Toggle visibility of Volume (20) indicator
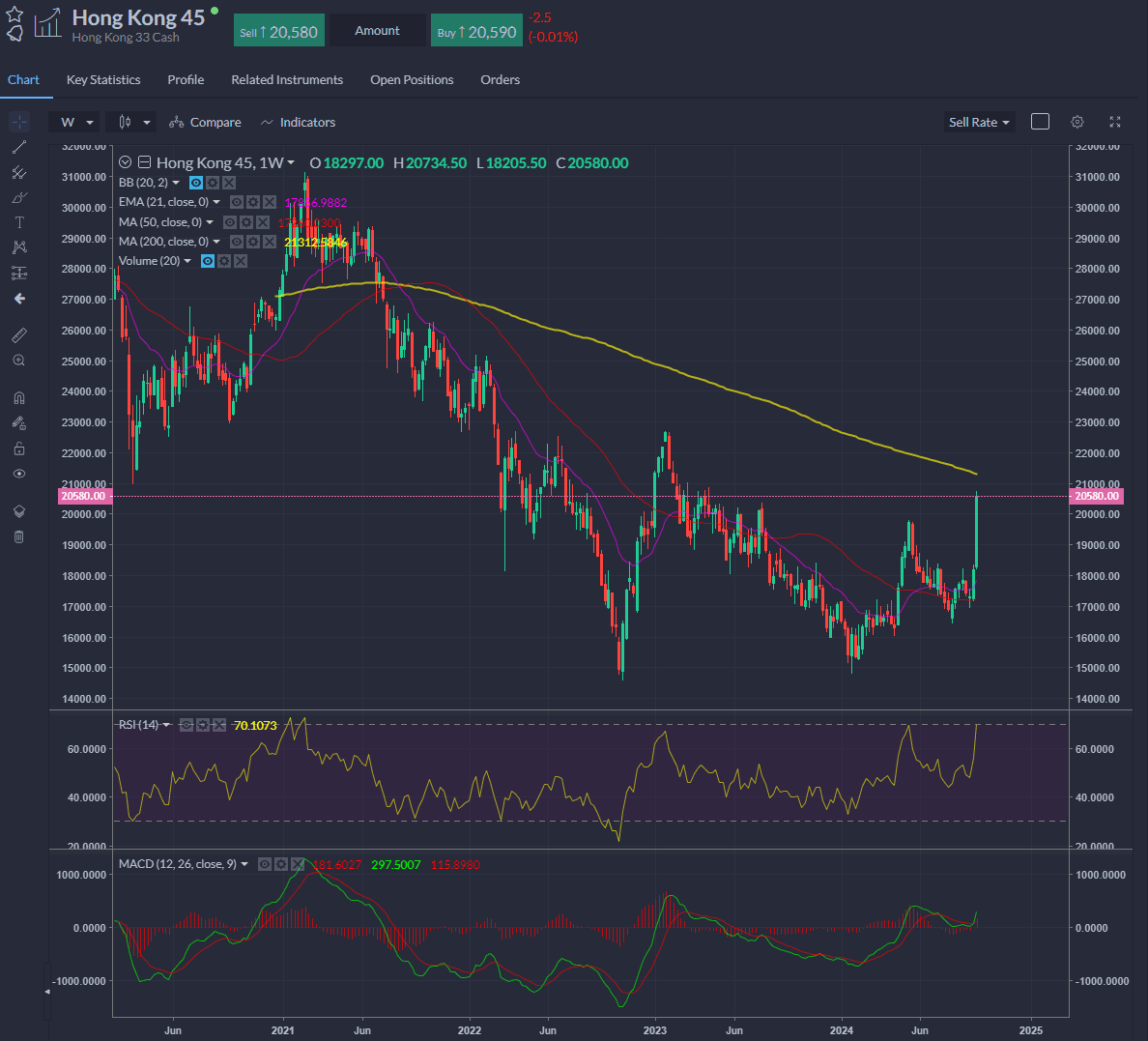1148x1041 pixels. (208, 261)
